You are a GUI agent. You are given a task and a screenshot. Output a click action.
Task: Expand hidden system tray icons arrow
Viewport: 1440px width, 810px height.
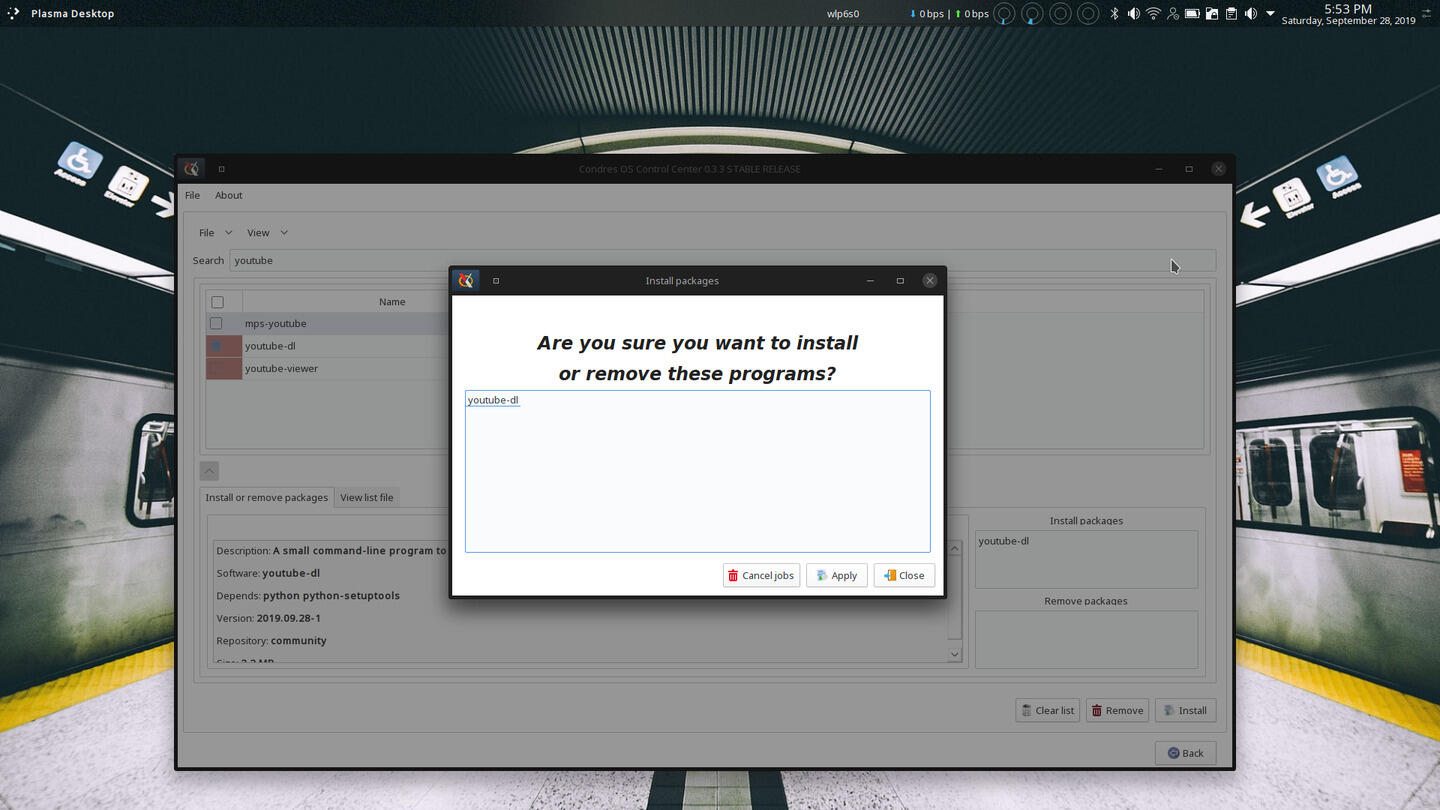pos(1270,14)
